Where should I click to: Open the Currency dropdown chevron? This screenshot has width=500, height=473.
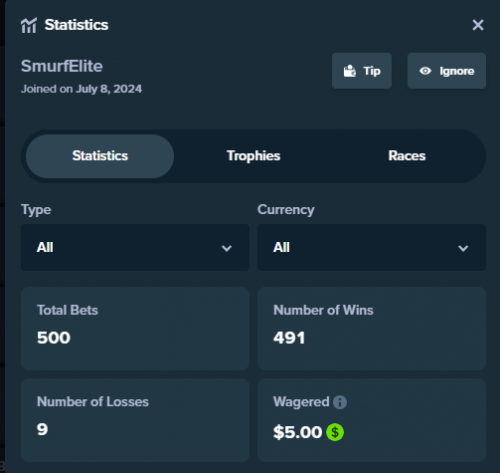point(463,248)
